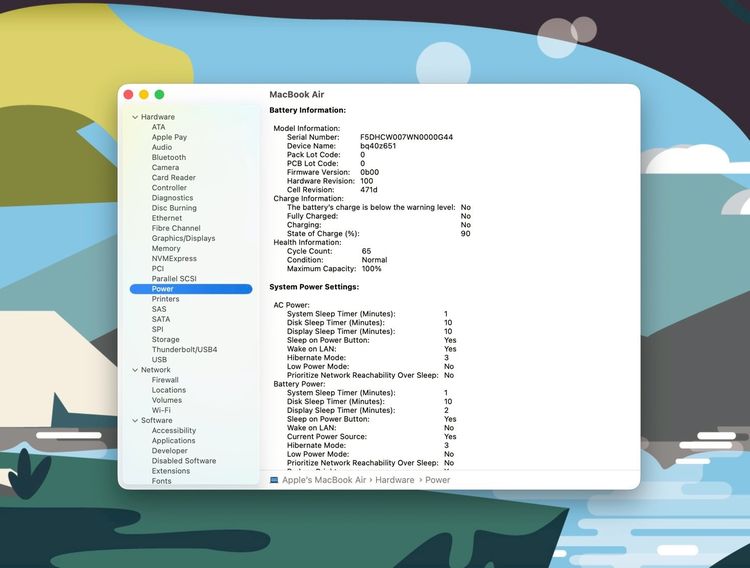The image size is (750, 568).
Task: Click the State of Charge value 90
Action: click(x=465, y=234)
